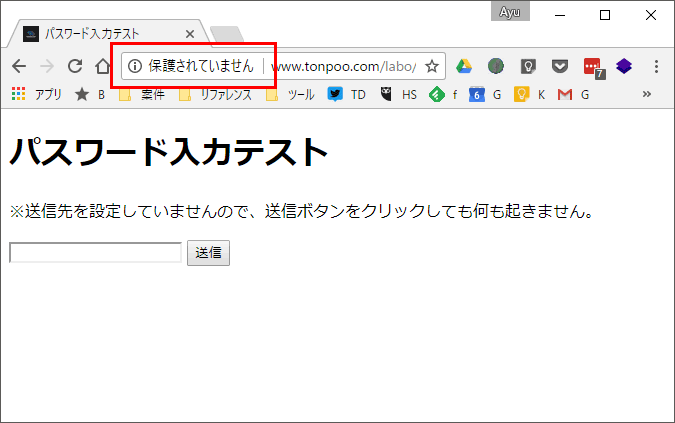Viewport: 675px width, 423px height.
Task: Bookmark this page with the star icon
Action: (432, 66)
